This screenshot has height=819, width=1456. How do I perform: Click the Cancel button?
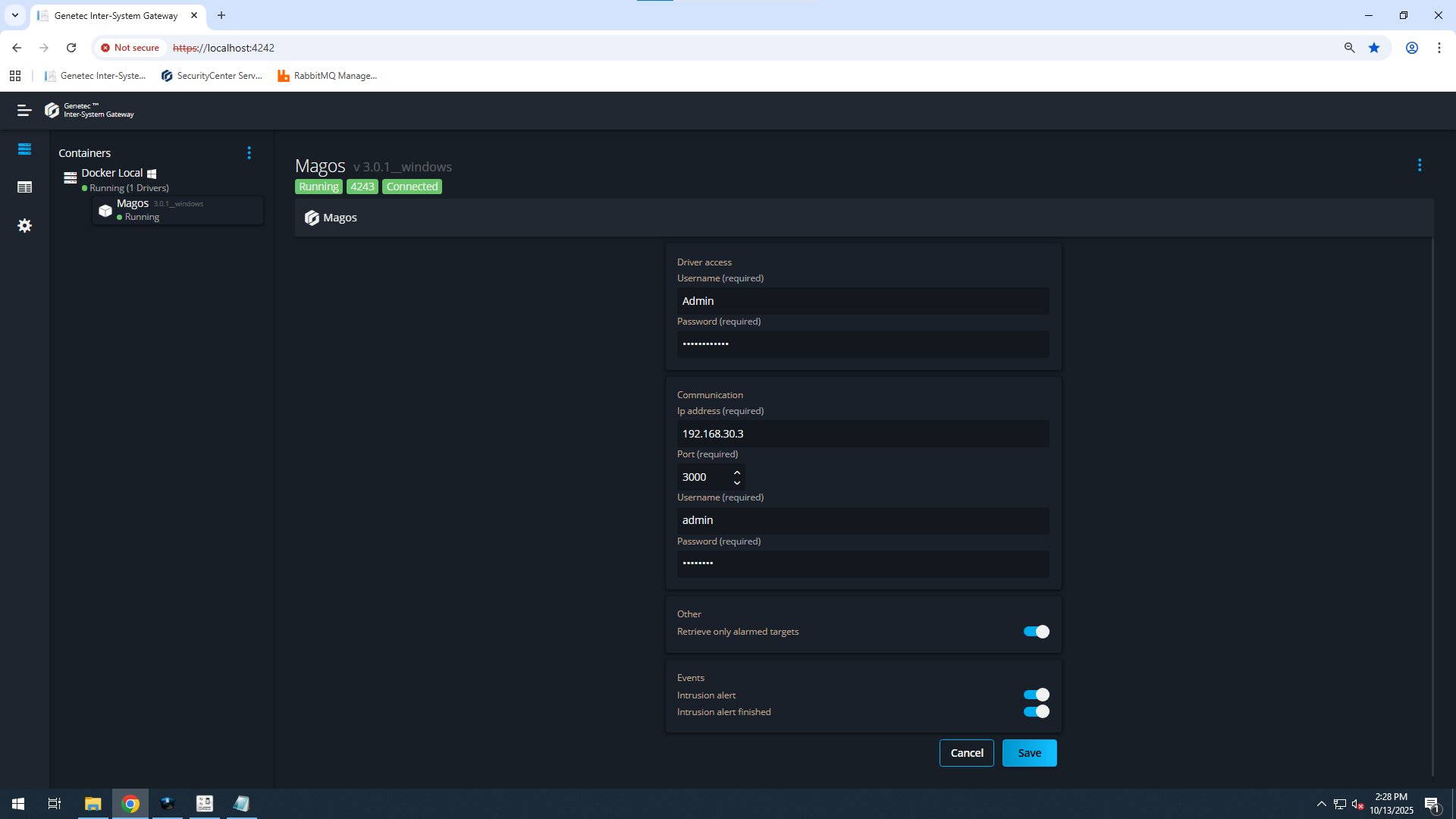(966, 753)
